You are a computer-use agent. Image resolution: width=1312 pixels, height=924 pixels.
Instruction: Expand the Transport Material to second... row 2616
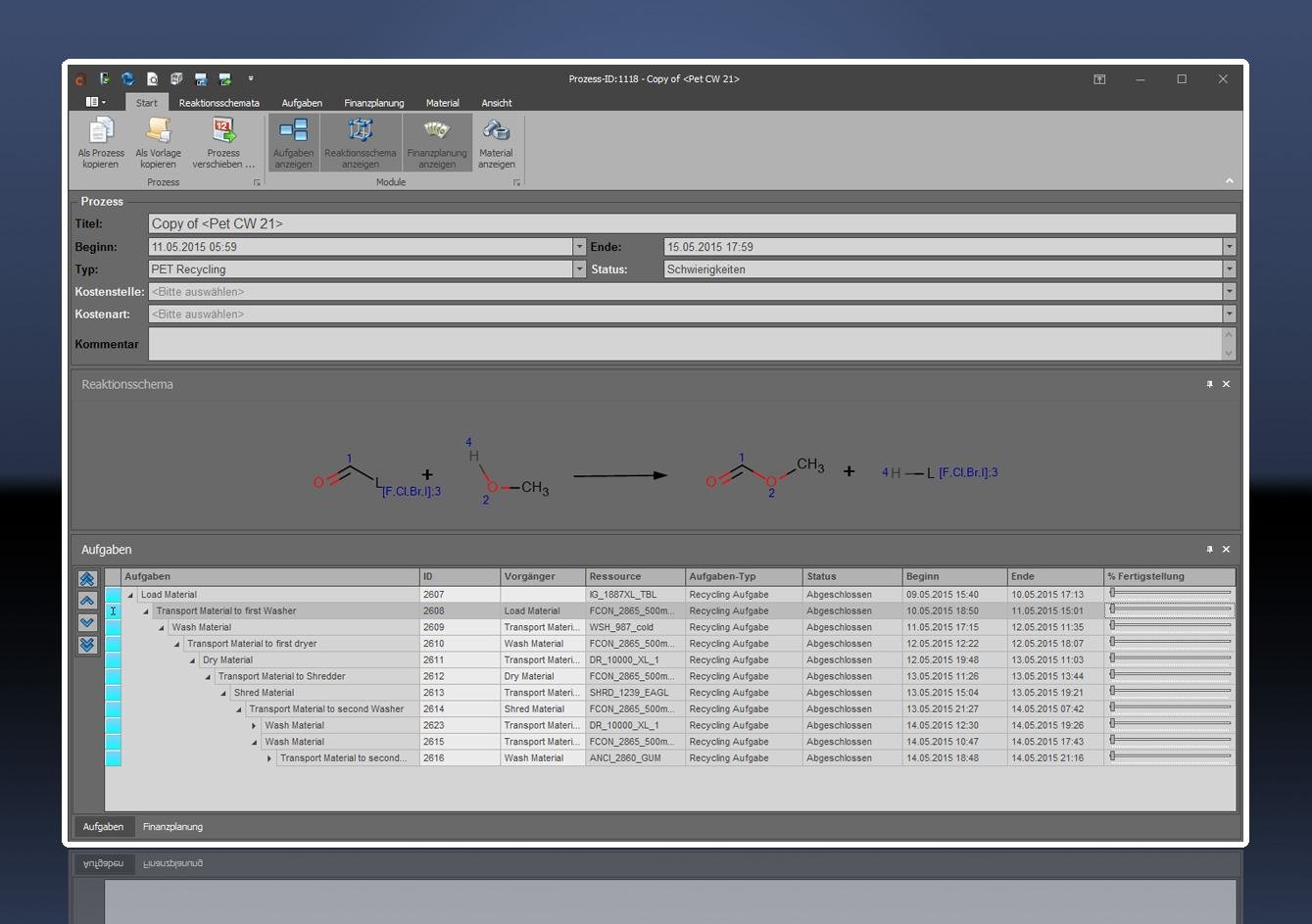(269, 758)
